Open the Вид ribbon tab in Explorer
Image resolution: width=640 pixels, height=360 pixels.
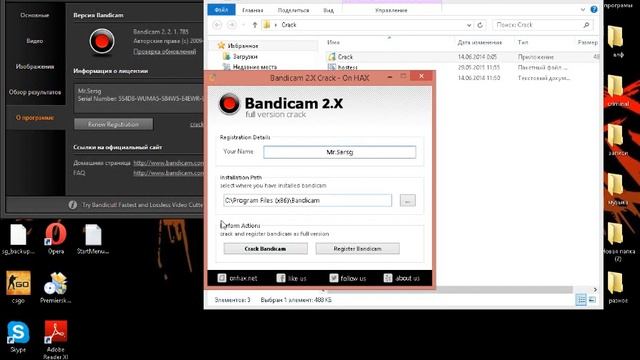tap(328, 10)
